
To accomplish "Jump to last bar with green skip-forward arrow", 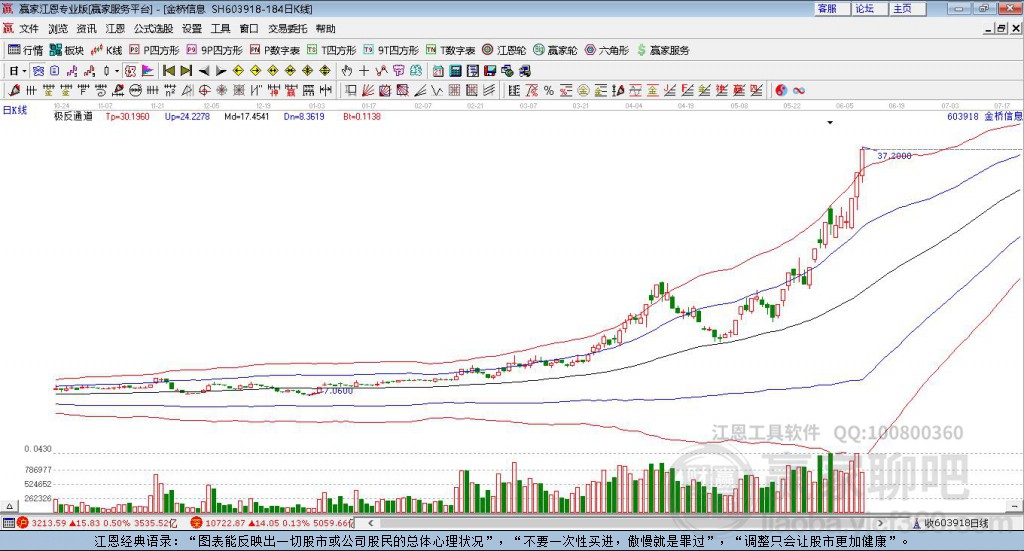I will [186, 71].
